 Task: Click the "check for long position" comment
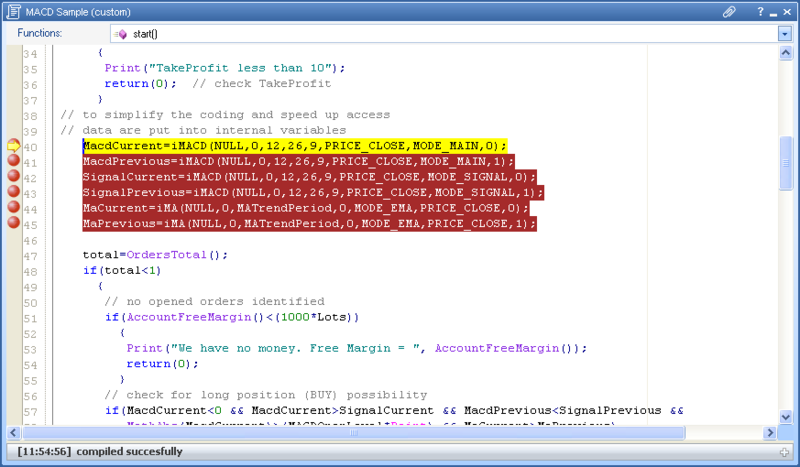pos(266,395)
